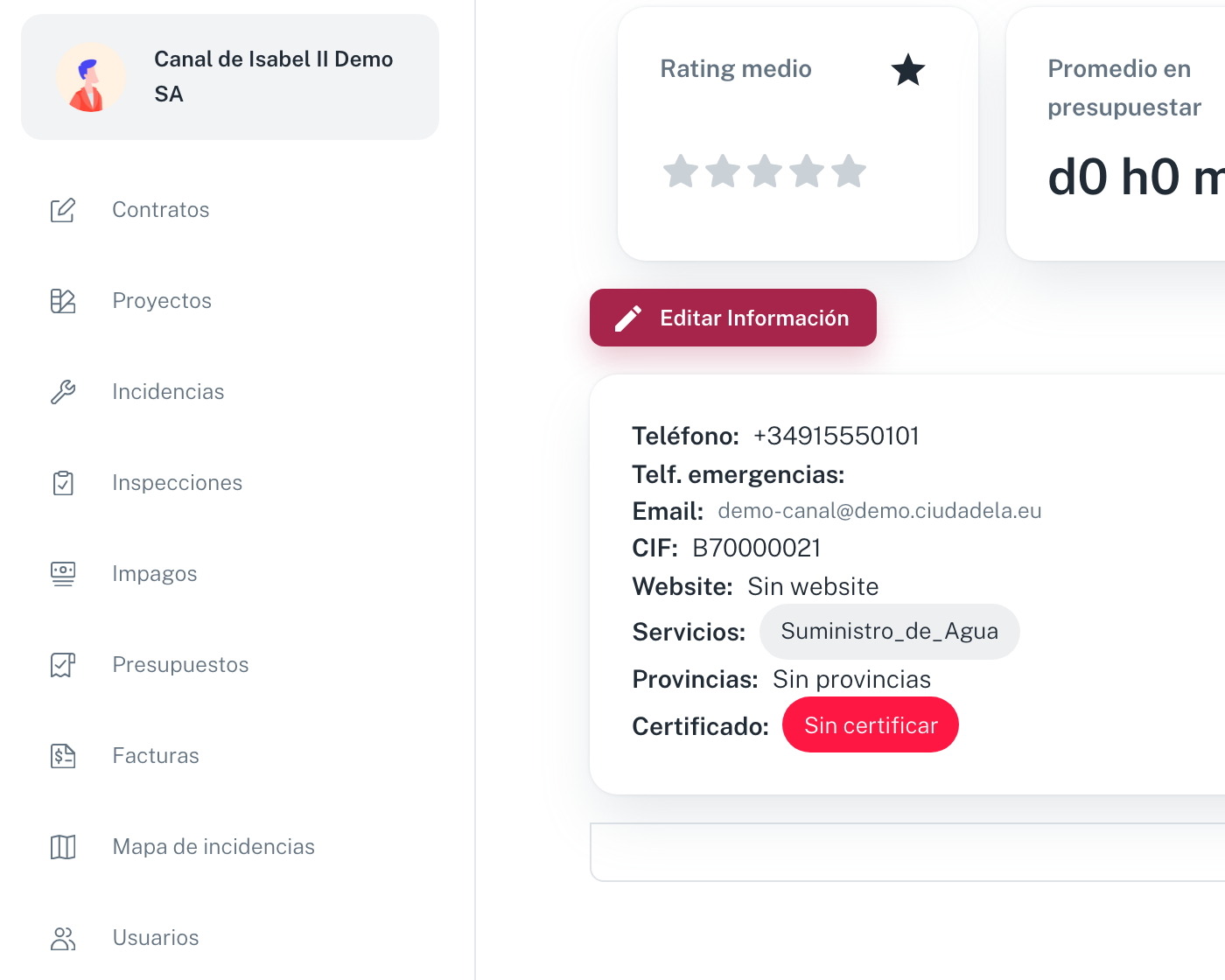This screenshot has width=1225, height=980.
Task: Click the pencil icon on Editar Información
Action: coord(628,318)
